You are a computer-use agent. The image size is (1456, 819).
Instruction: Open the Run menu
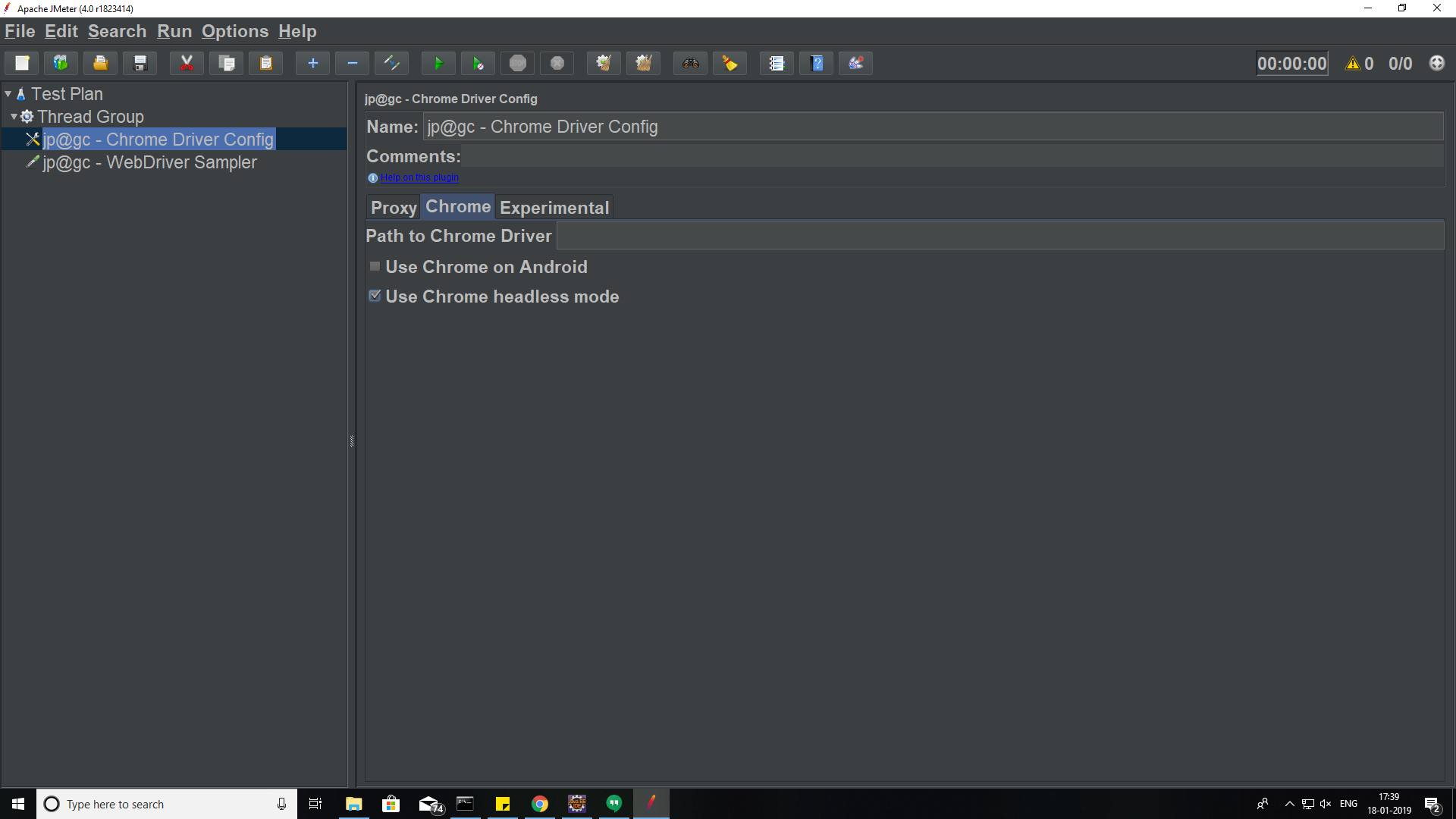[174, 32]
